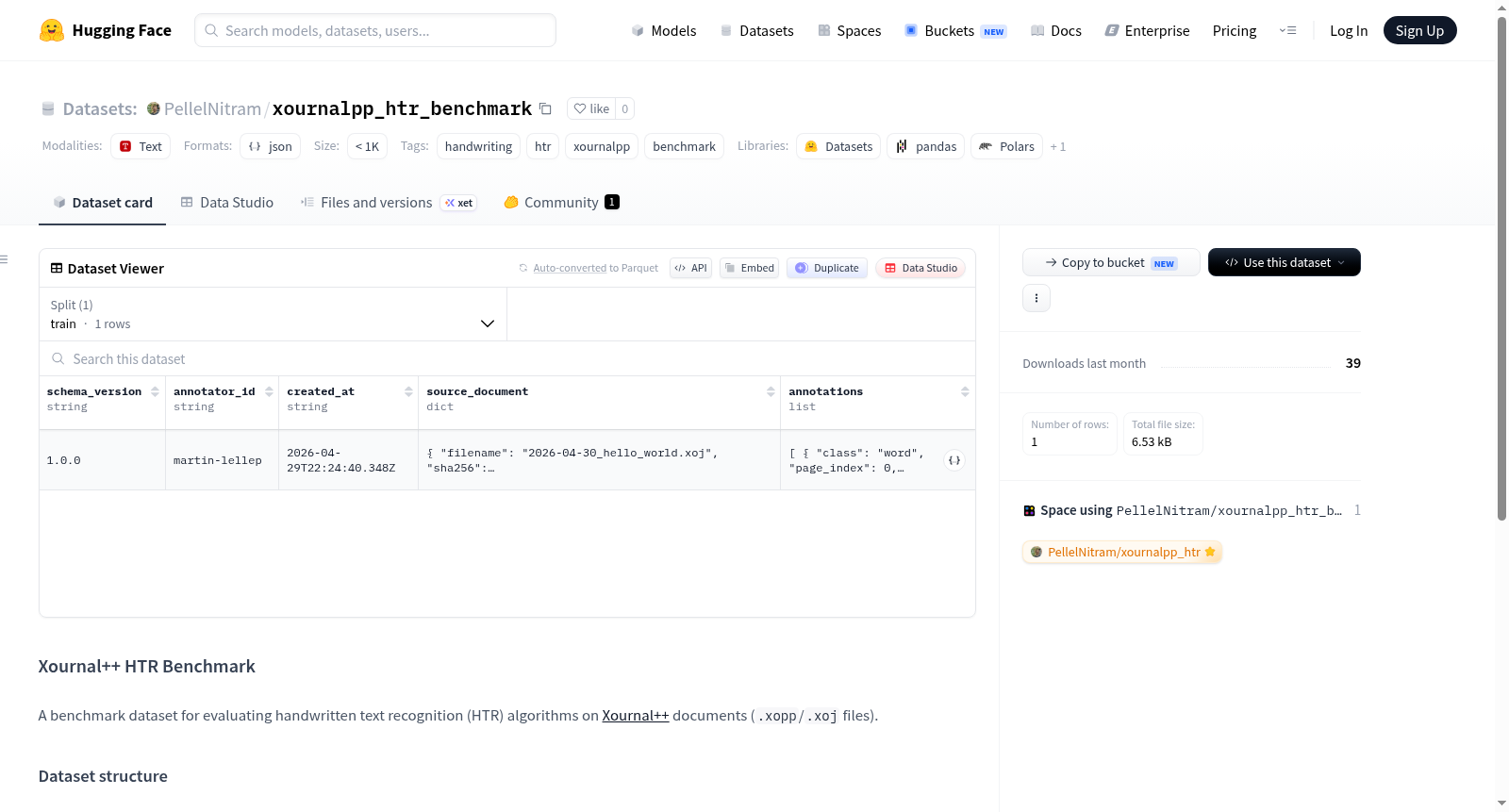Expand the navigation overflow menu
The width and height of the screenshot is (1509, 812).
pyautogui.click(x=1287, y=30)
